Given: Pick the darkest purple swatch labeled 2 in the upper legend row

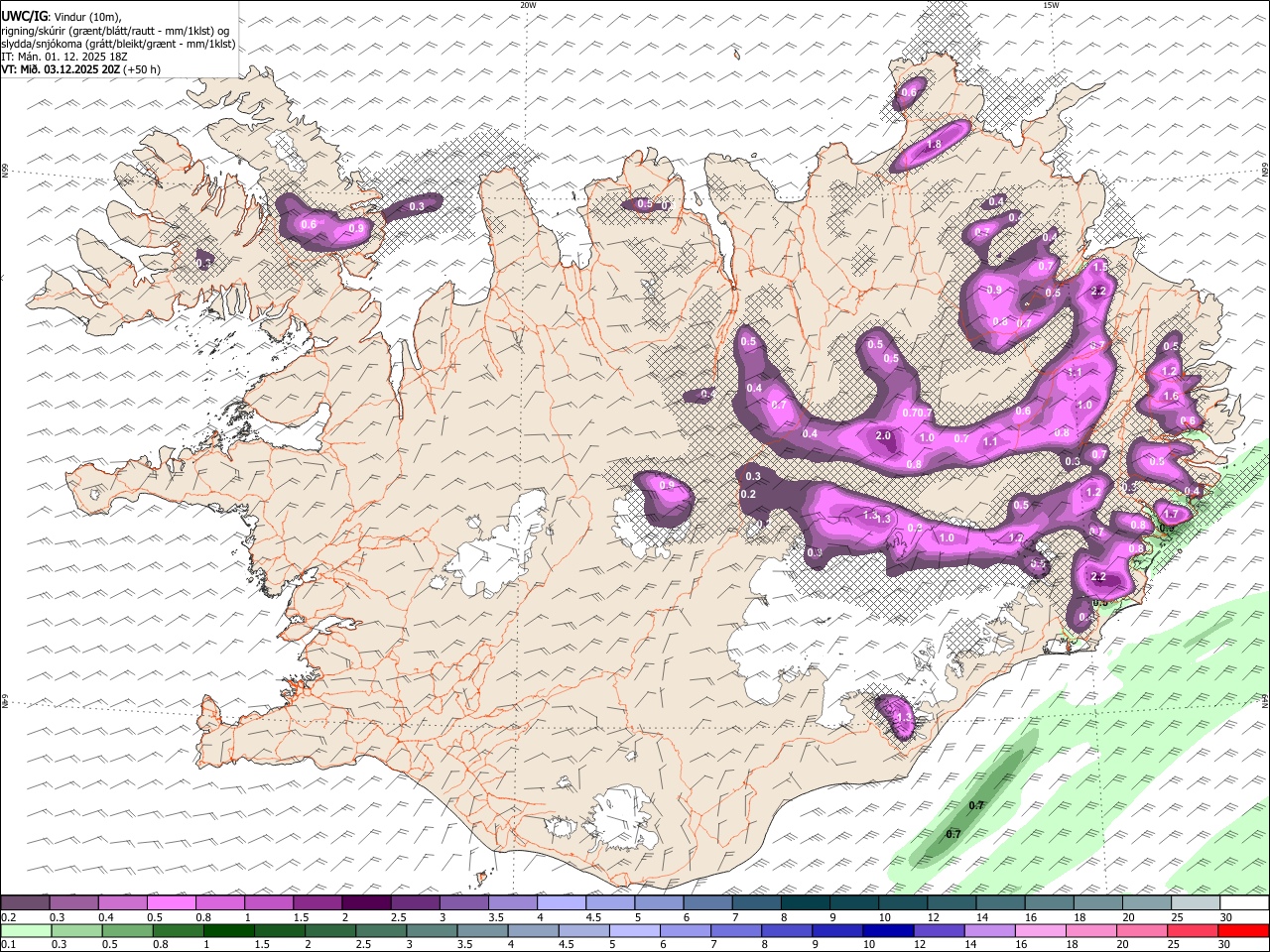Looking at the screenshot, I should point(366,902).
